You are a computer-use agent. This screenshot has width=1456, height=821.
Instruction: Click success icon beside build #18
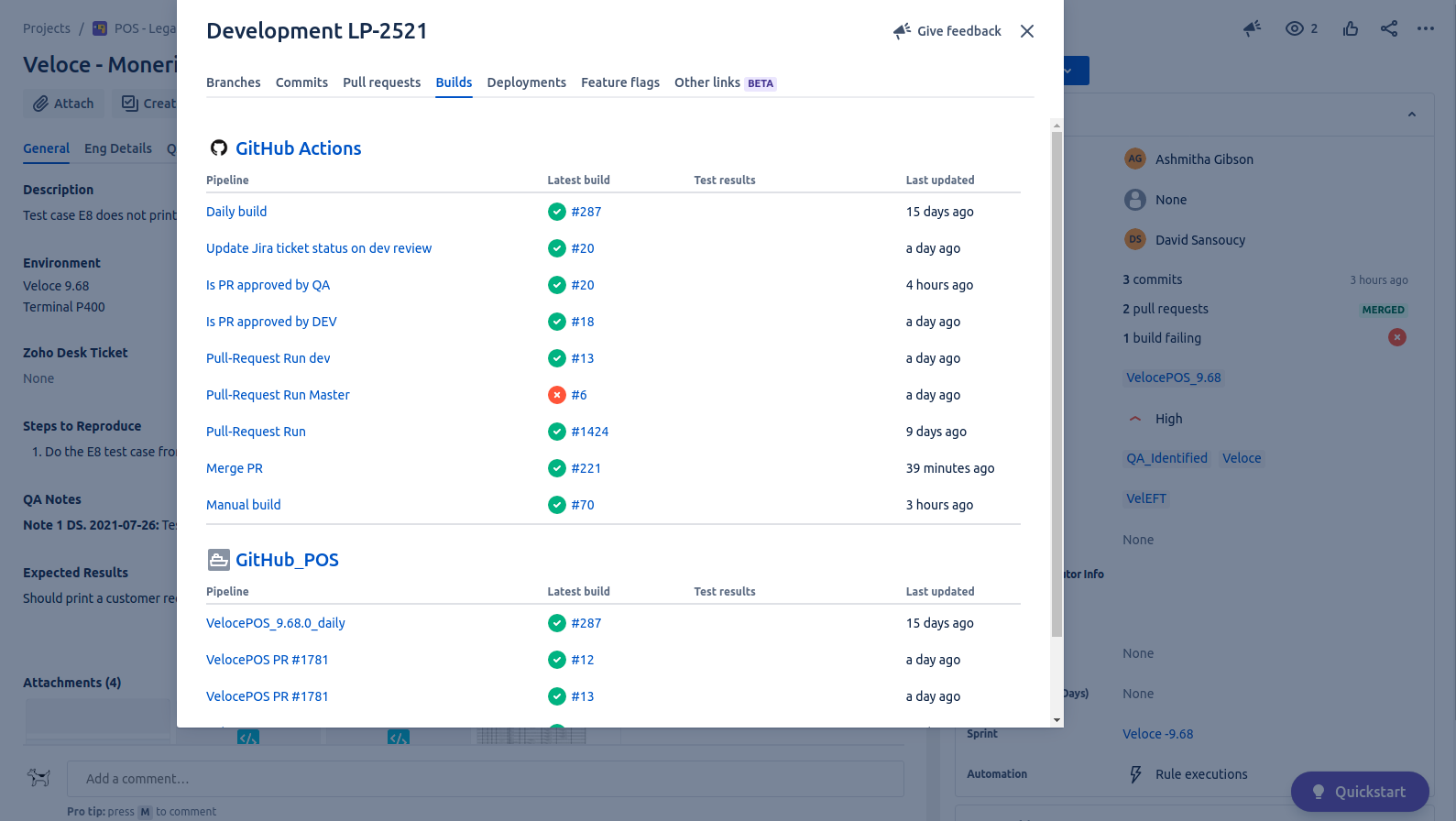click(x=557, y=322)
